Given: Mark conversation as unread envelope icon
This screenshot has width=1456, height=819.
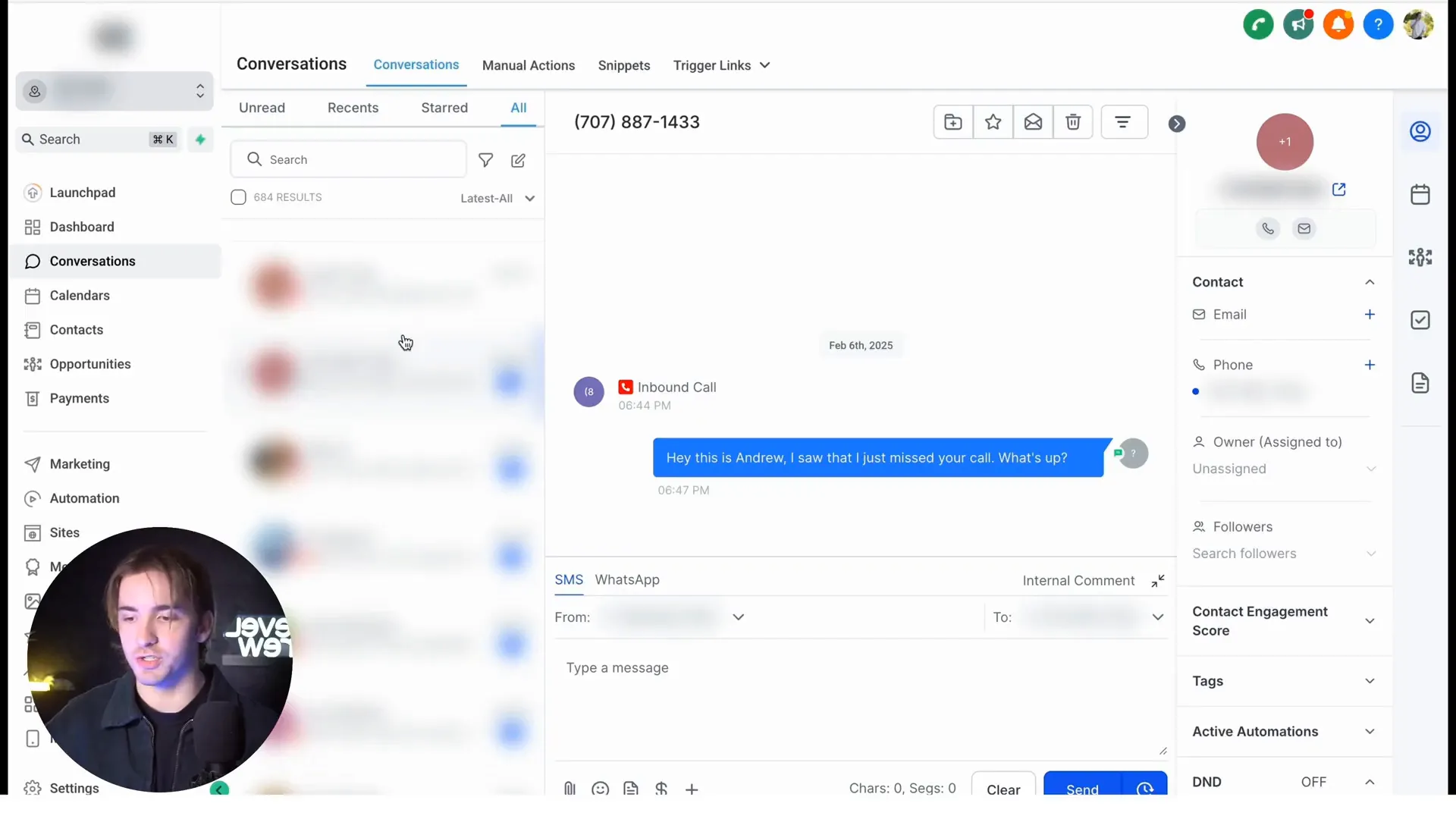Looking at the screenshot, I should click(x=1033, y=122).
